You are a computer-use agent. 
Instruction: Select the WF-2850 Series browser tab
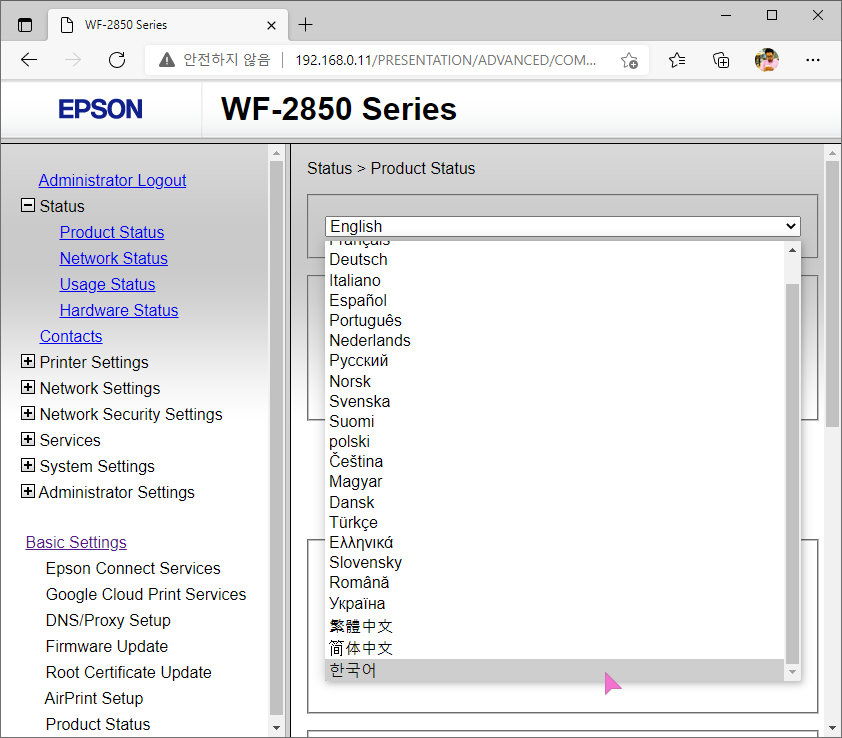point(168,25)
